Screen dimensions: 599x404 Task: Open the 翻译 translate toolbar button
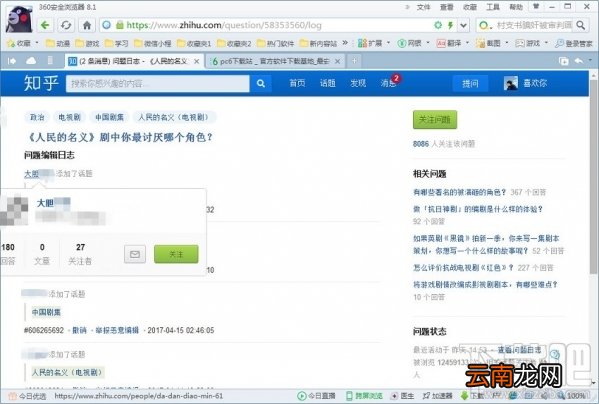point(449,43)
